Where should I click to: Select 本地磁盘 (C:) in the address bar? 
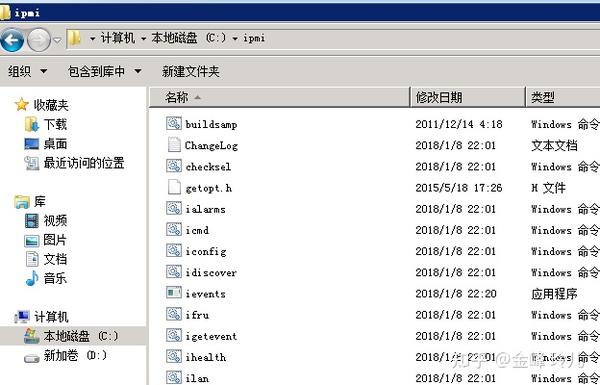click(x=188, y=38)
